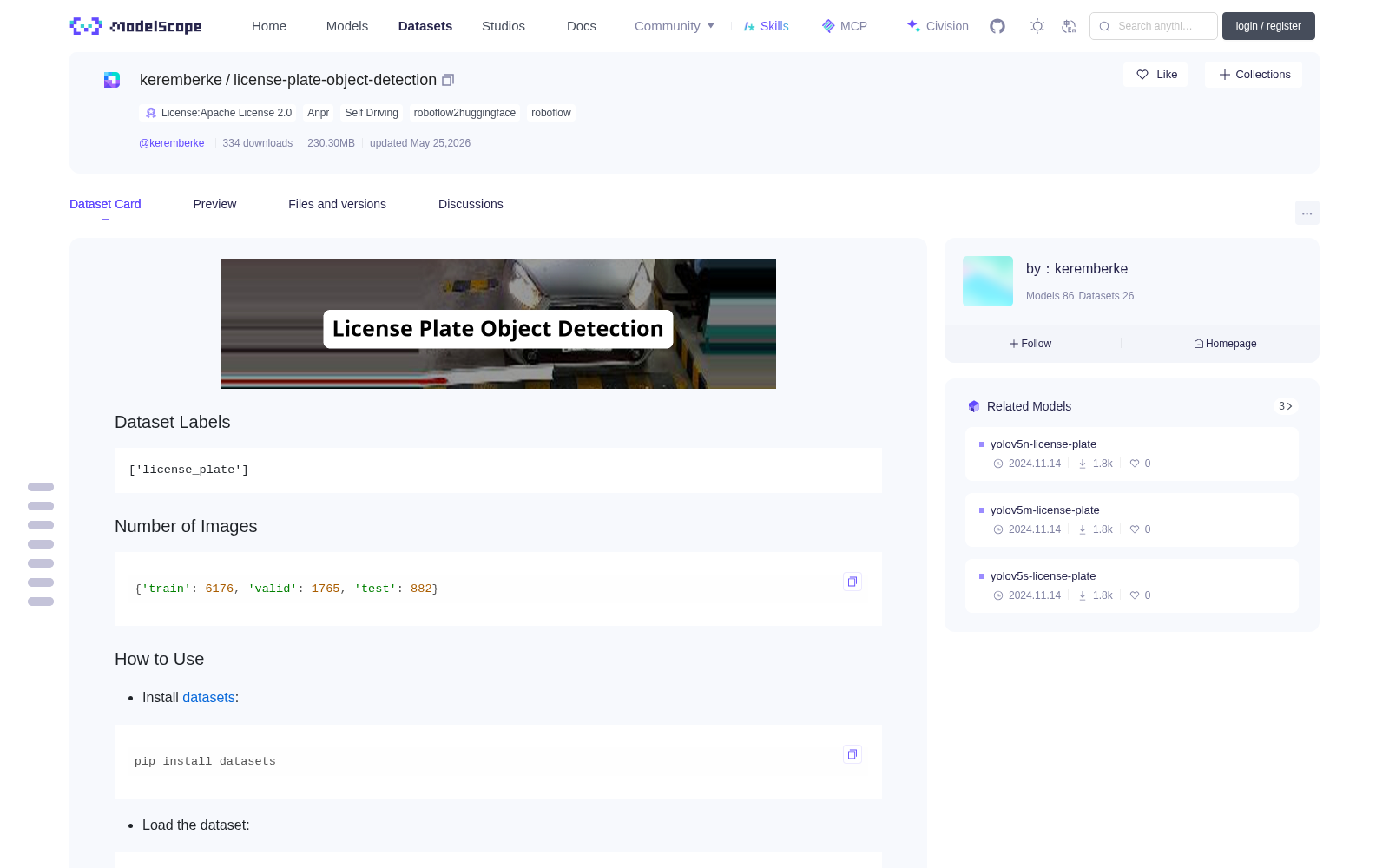Open the datasets hyperlink under Install
This screenshot has height=868, width=1389.
coord(208,698)
